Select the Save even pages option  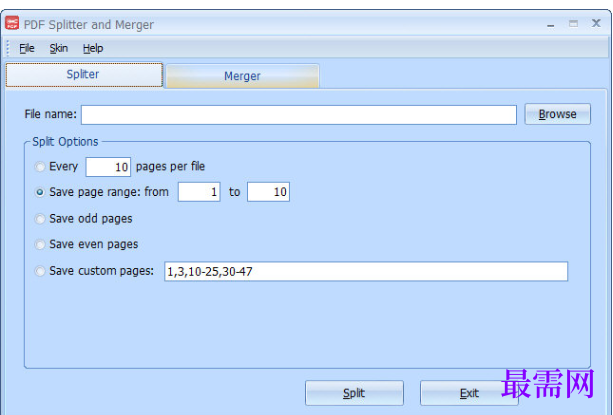(39, 245)
